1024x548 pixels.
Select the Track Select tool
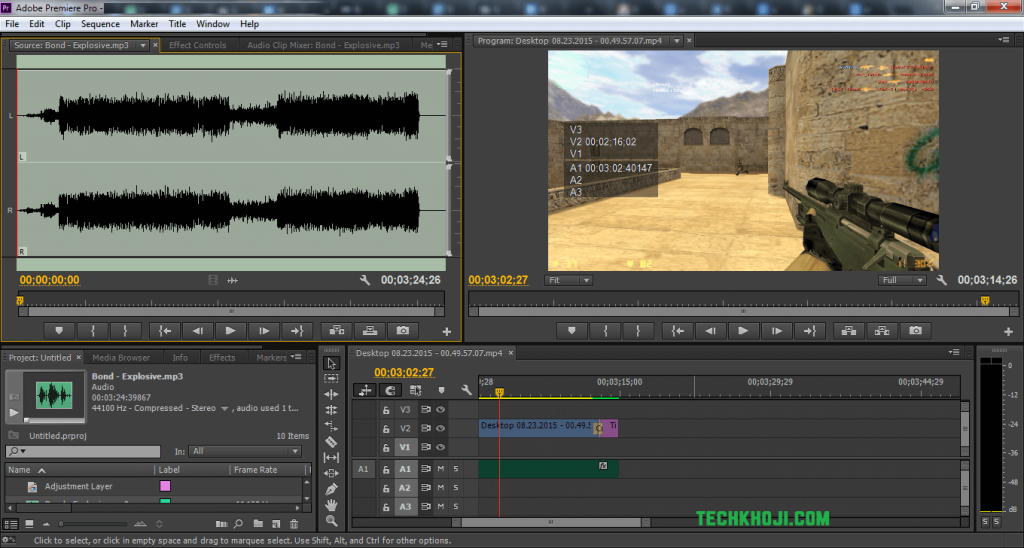point(331,379)
